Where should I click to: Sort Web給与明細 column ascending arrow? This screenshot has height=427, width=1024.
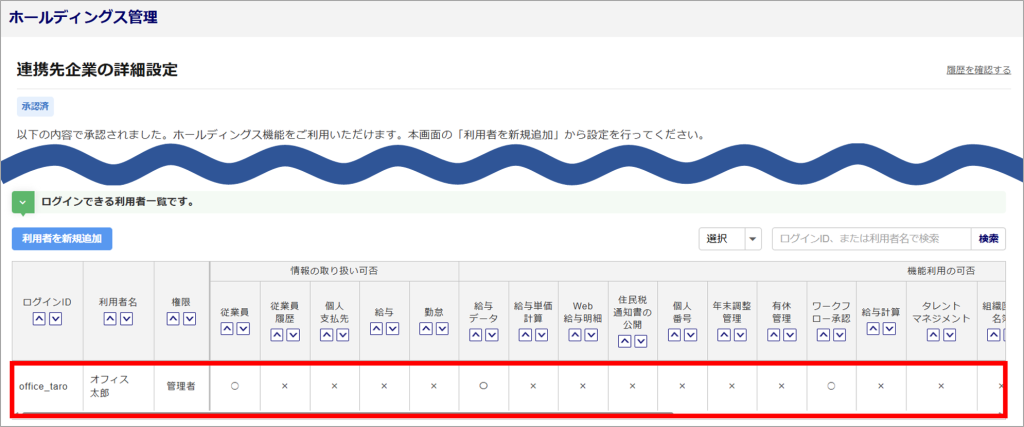574,334
